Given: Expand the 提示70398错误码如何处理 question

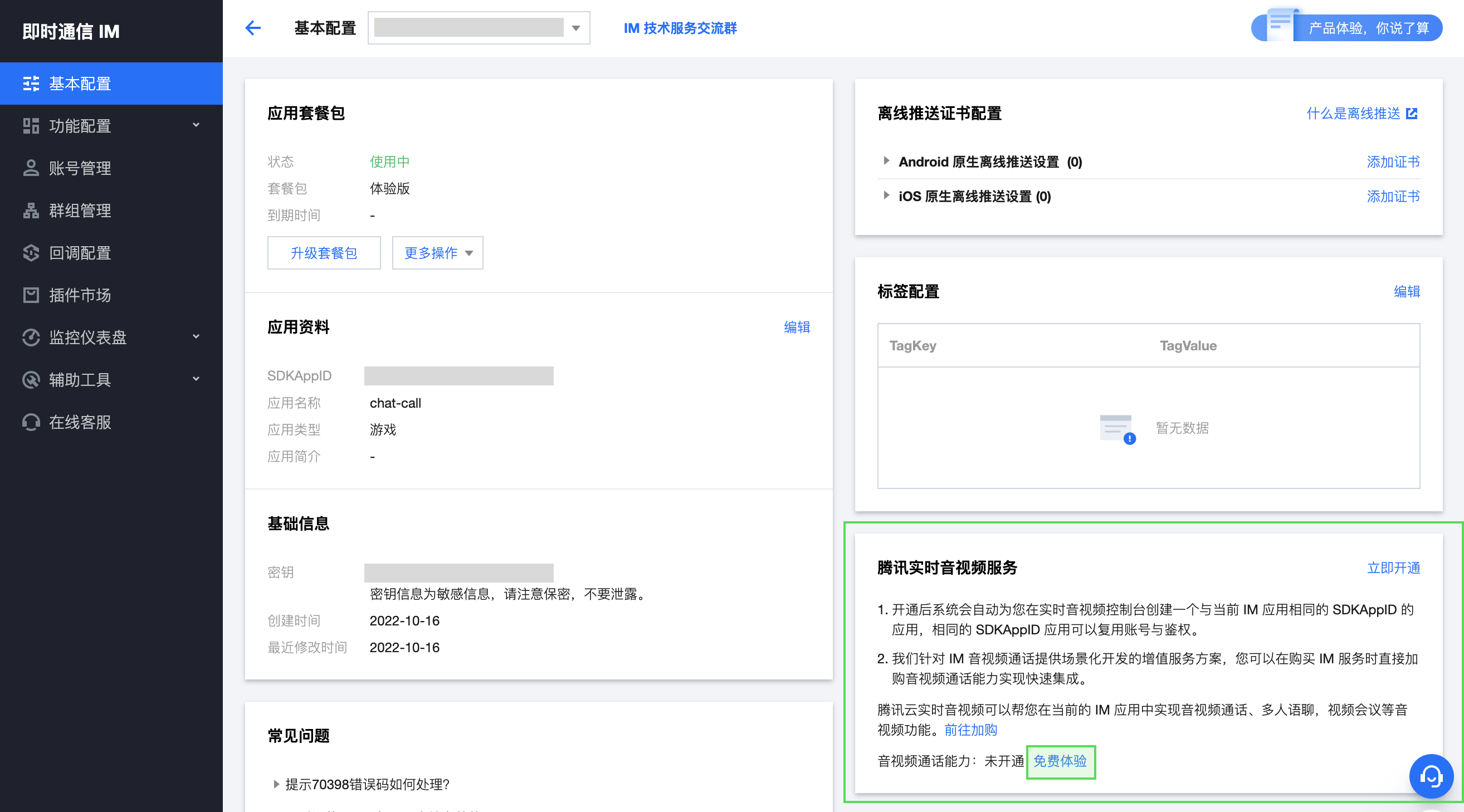Looking at the screenshot, I should click(x=276, y=784).
